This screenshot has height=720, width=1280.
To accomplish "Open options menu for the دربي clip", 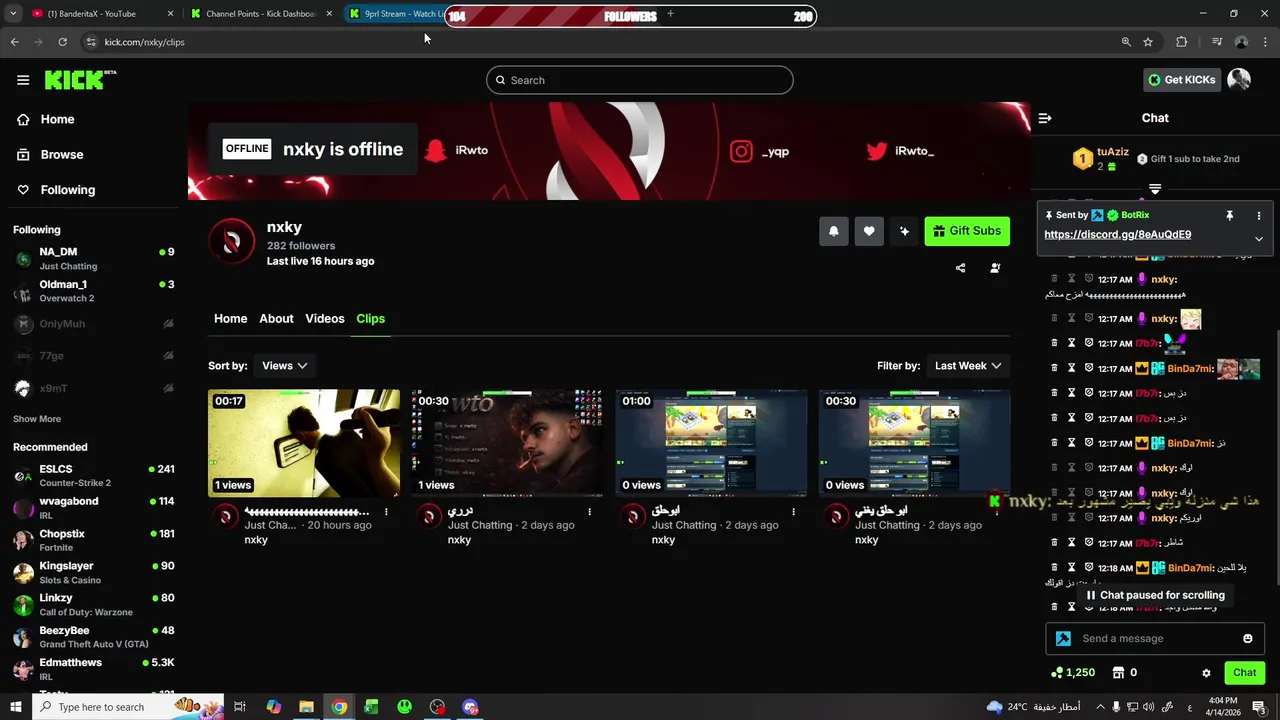I will [589, 512].
